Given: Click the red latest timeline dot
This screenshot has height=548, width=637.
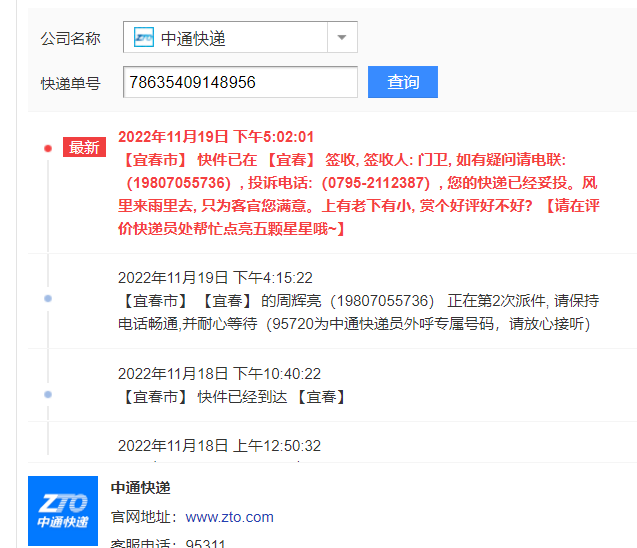Looking at the screenshot, I should click(x=48, y=148).
